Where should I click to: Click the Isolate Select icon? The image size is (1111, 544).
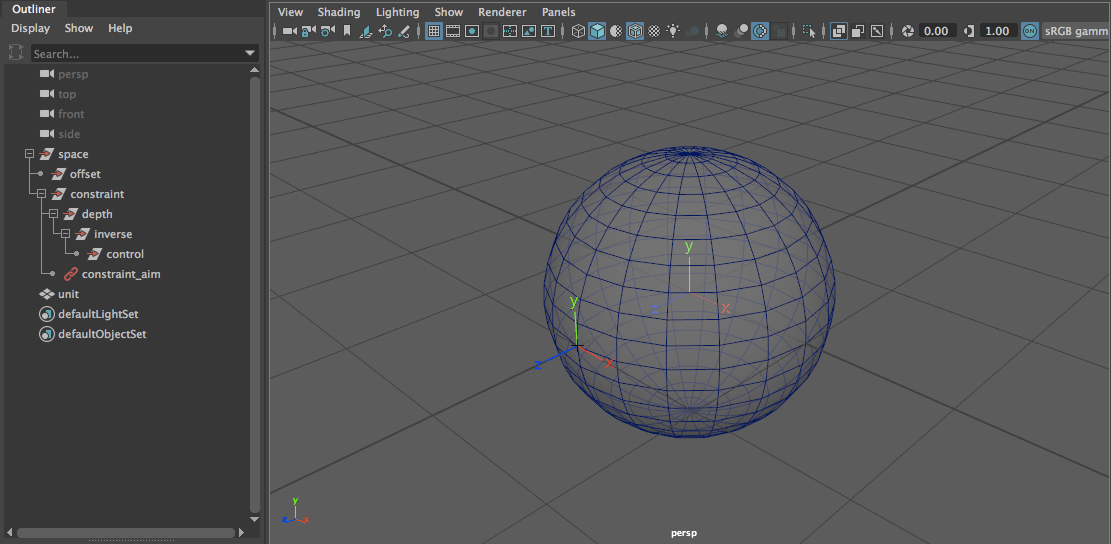810,31
